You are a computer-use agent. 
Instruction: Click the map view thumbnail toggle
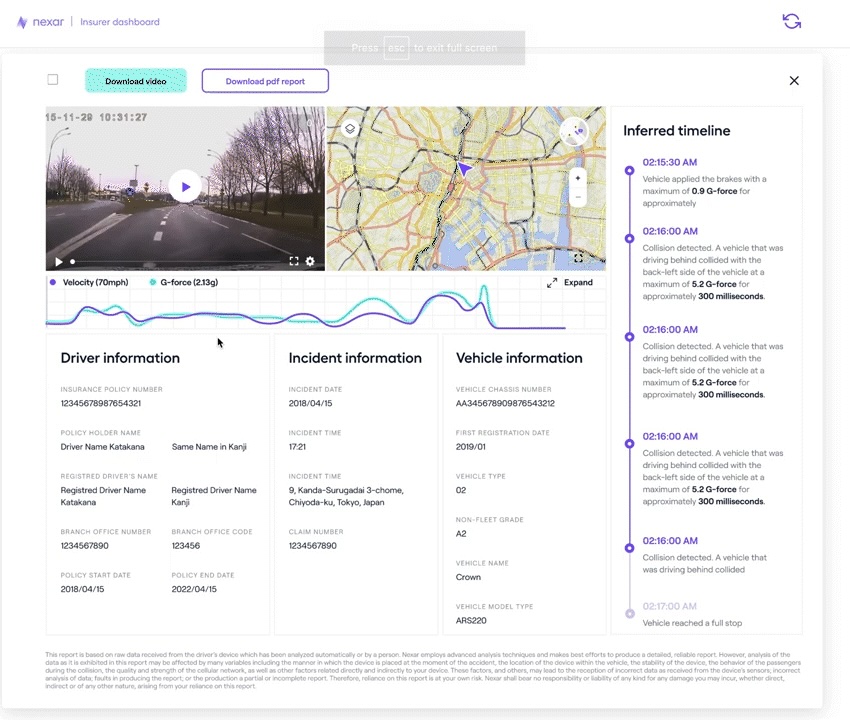tap(575, 132)
